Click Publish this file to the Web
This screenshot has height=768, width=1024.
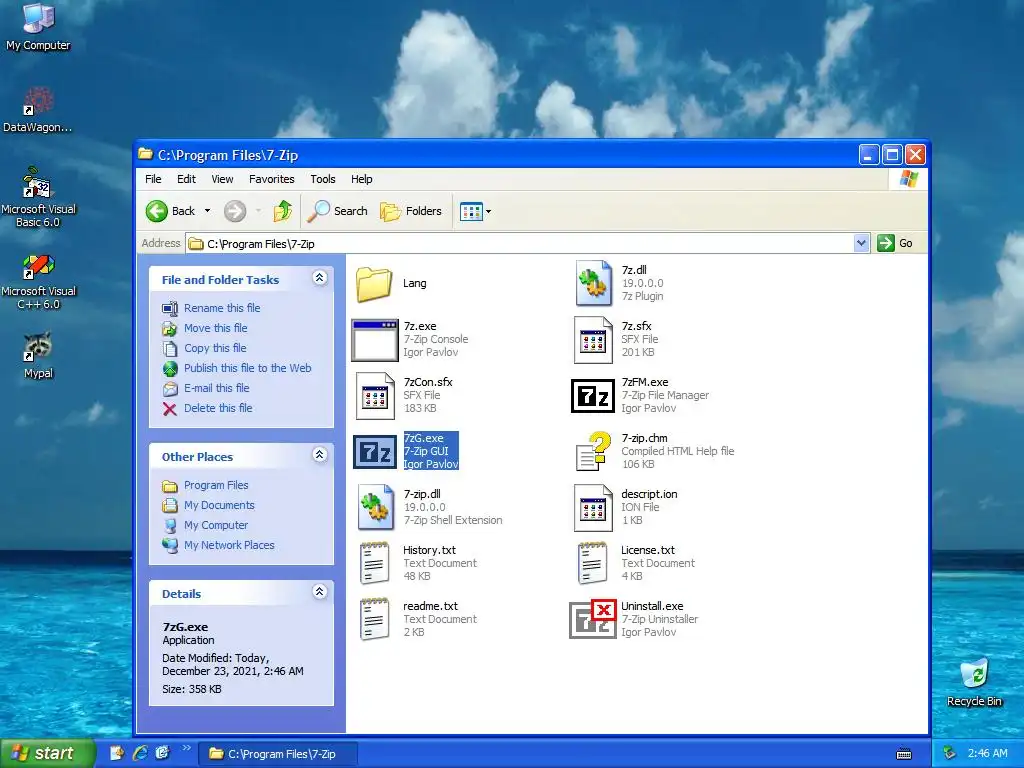pos(248,368)
